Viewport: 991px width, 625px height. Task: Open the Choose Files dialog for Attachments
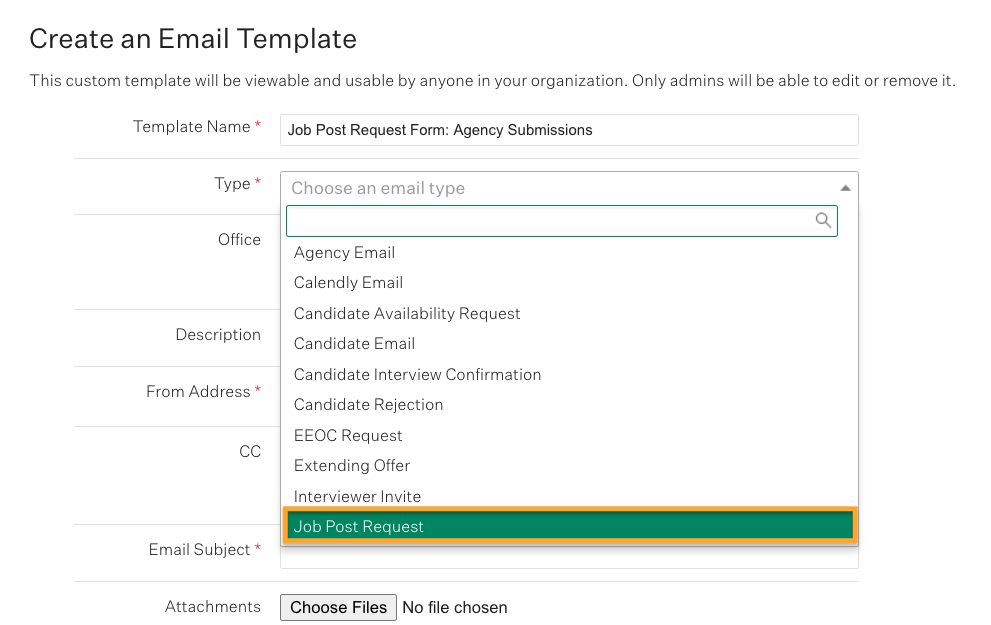point(337,607)
